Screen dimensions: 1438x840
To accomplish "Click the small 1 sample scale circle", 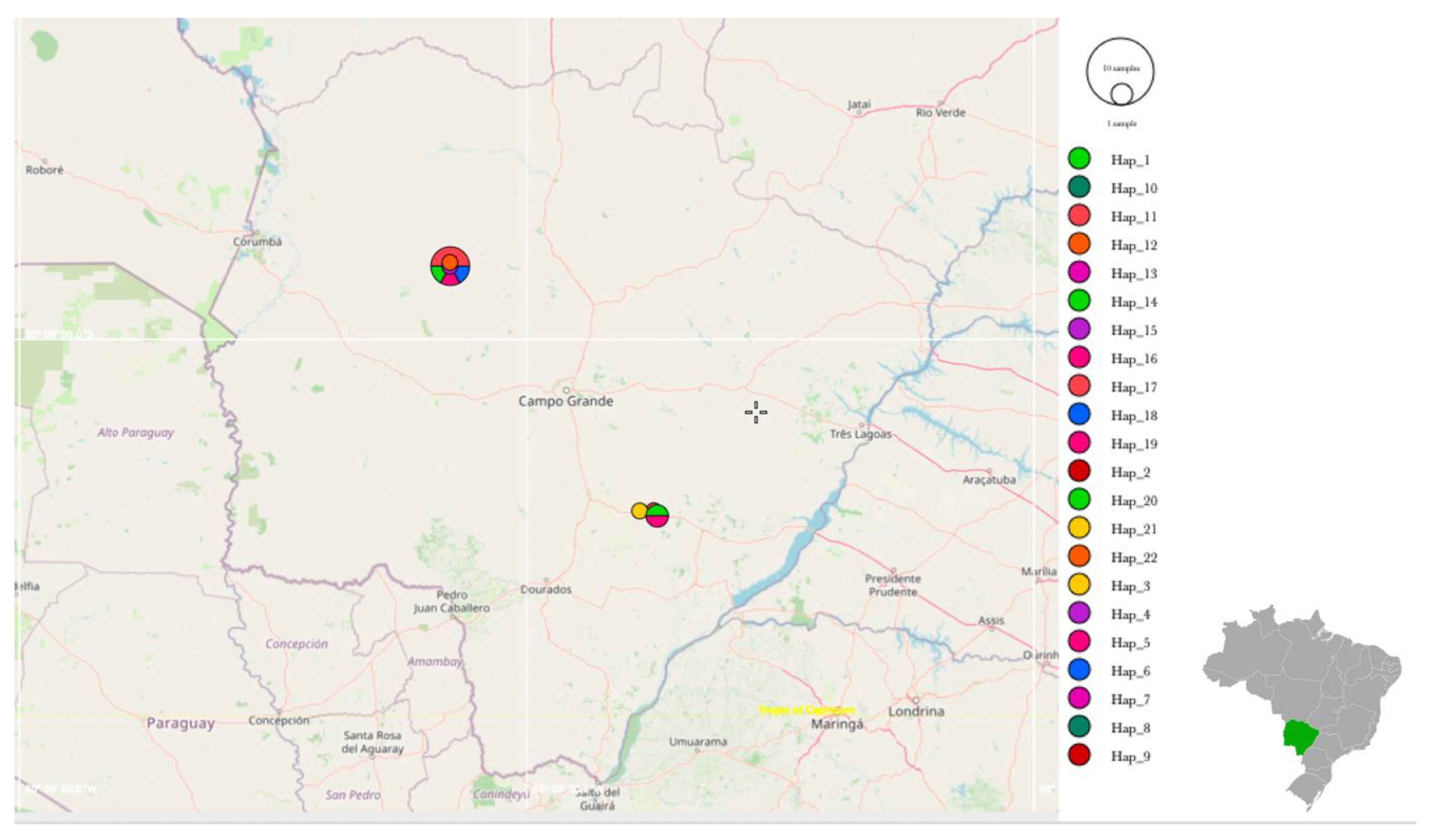I will [1121, 94].
